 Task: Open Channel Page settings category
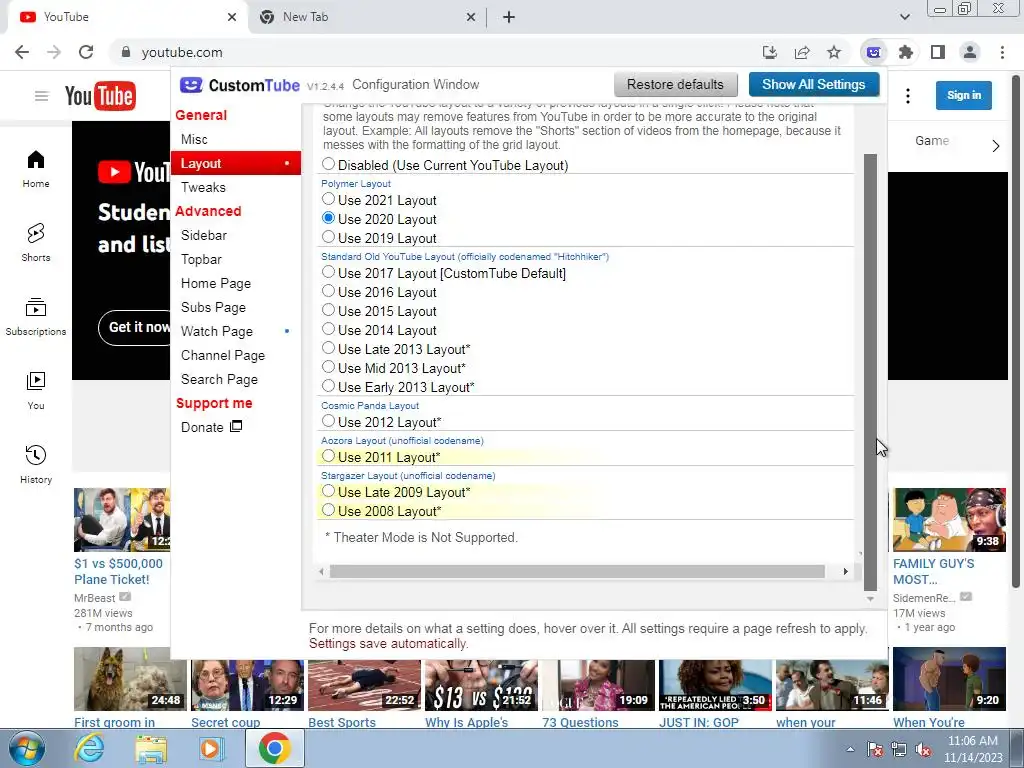tap(236, 355)
